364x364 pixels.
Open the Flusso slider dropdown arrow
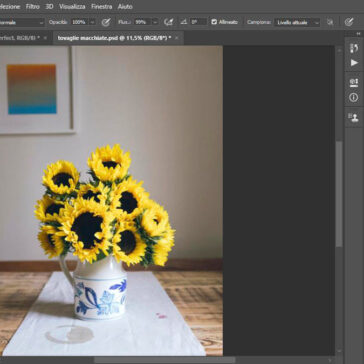[x=155, y=22]
